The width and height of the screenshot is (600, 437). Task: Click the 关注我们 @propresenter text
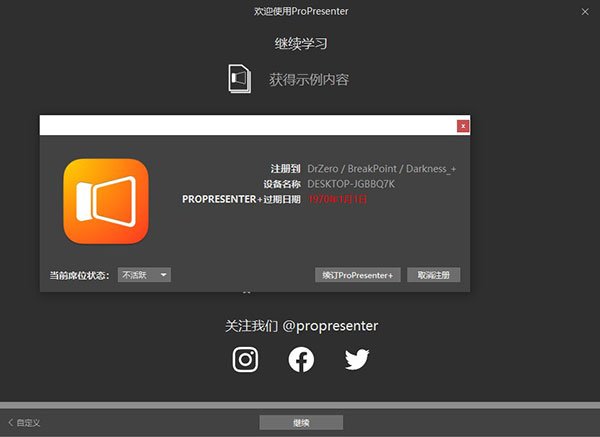(302, 326)
